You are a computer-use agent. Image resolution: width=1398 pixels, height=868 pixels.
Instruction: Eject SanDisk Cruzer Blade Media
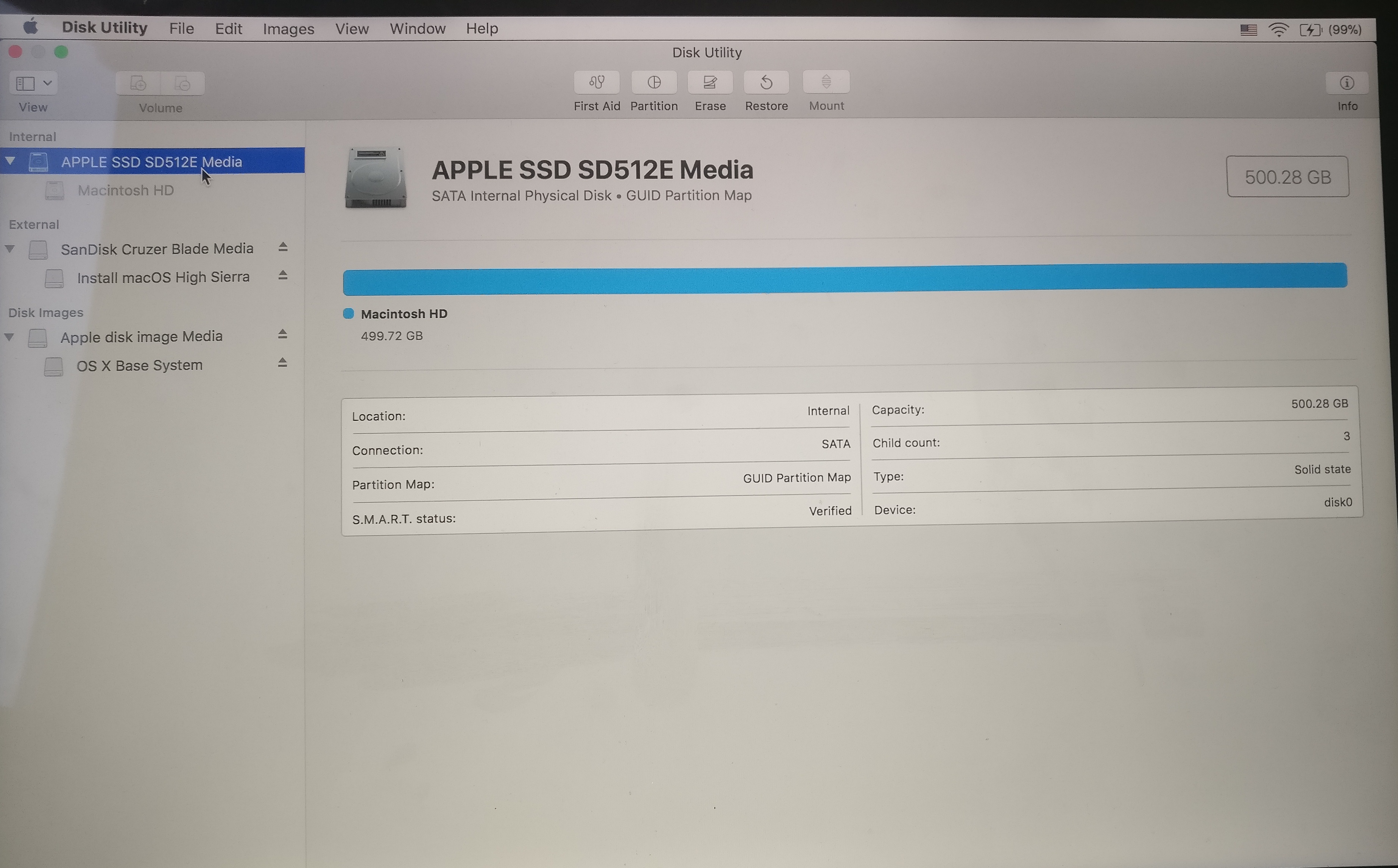click(283, 247)
